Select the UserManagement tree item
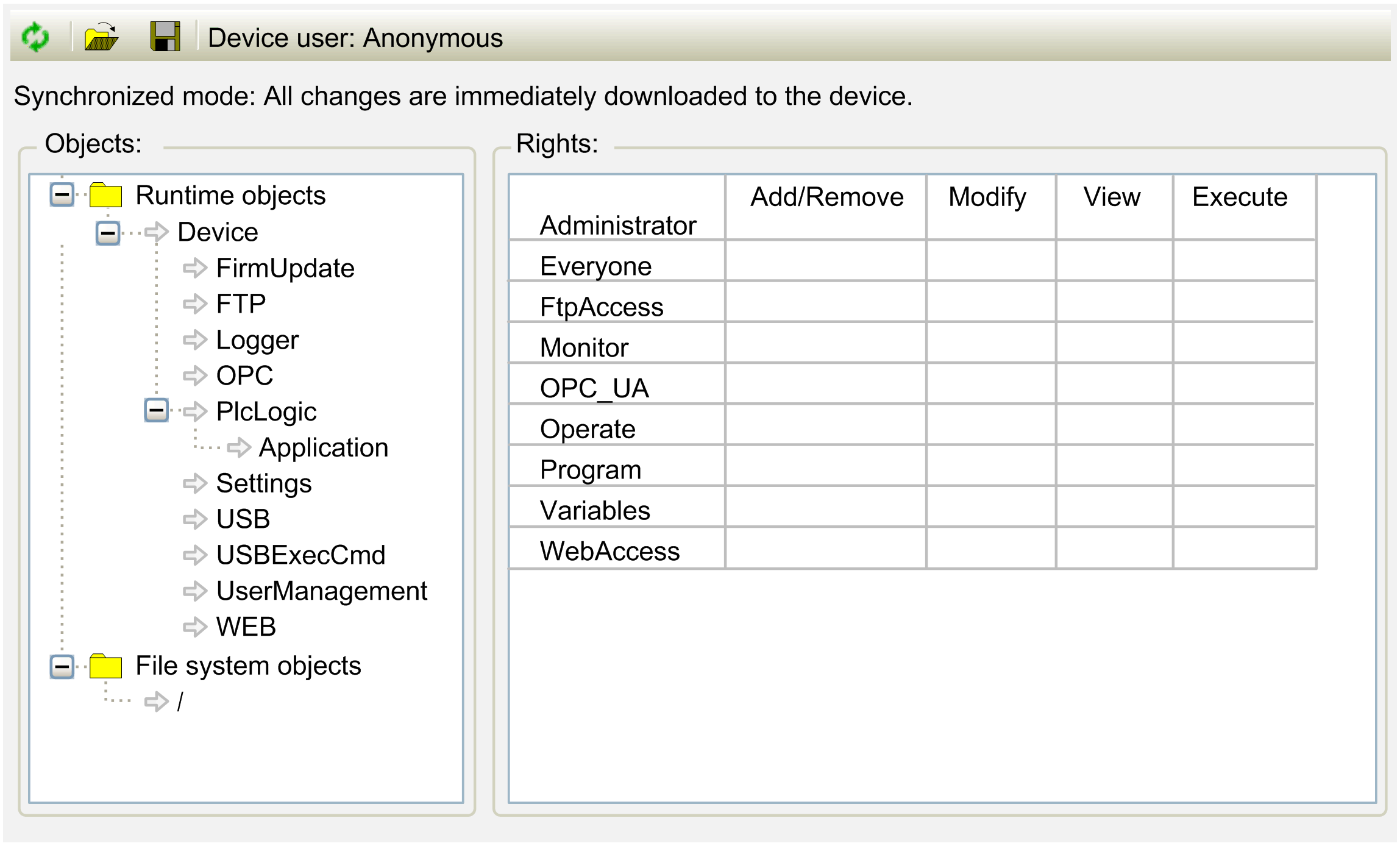This screenshot has width=1400, height=846. [321, 591]
